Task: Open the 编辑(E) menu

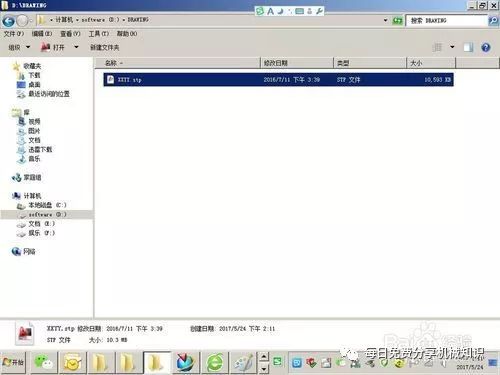Action: 42,34
